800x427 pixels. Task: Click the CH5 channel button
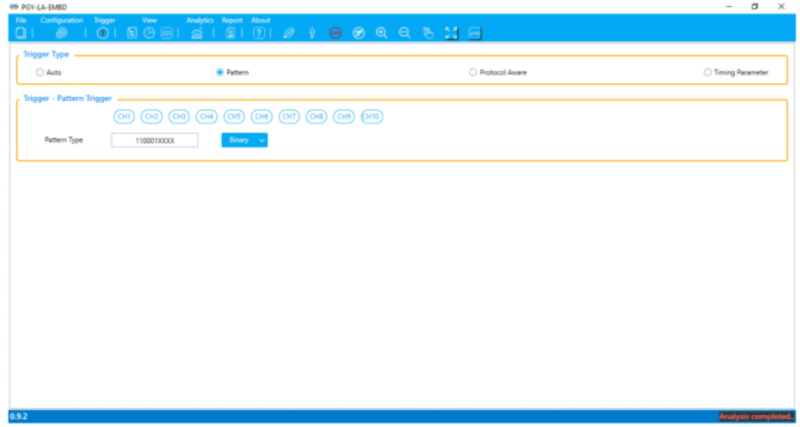pos(234,117)
